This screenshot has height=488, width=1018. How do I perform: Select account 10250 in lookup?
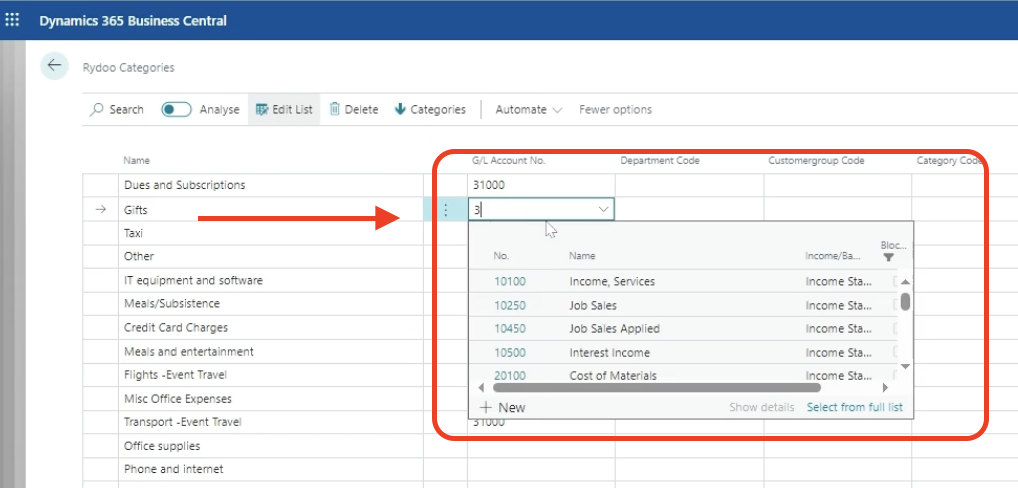point(510,305)
